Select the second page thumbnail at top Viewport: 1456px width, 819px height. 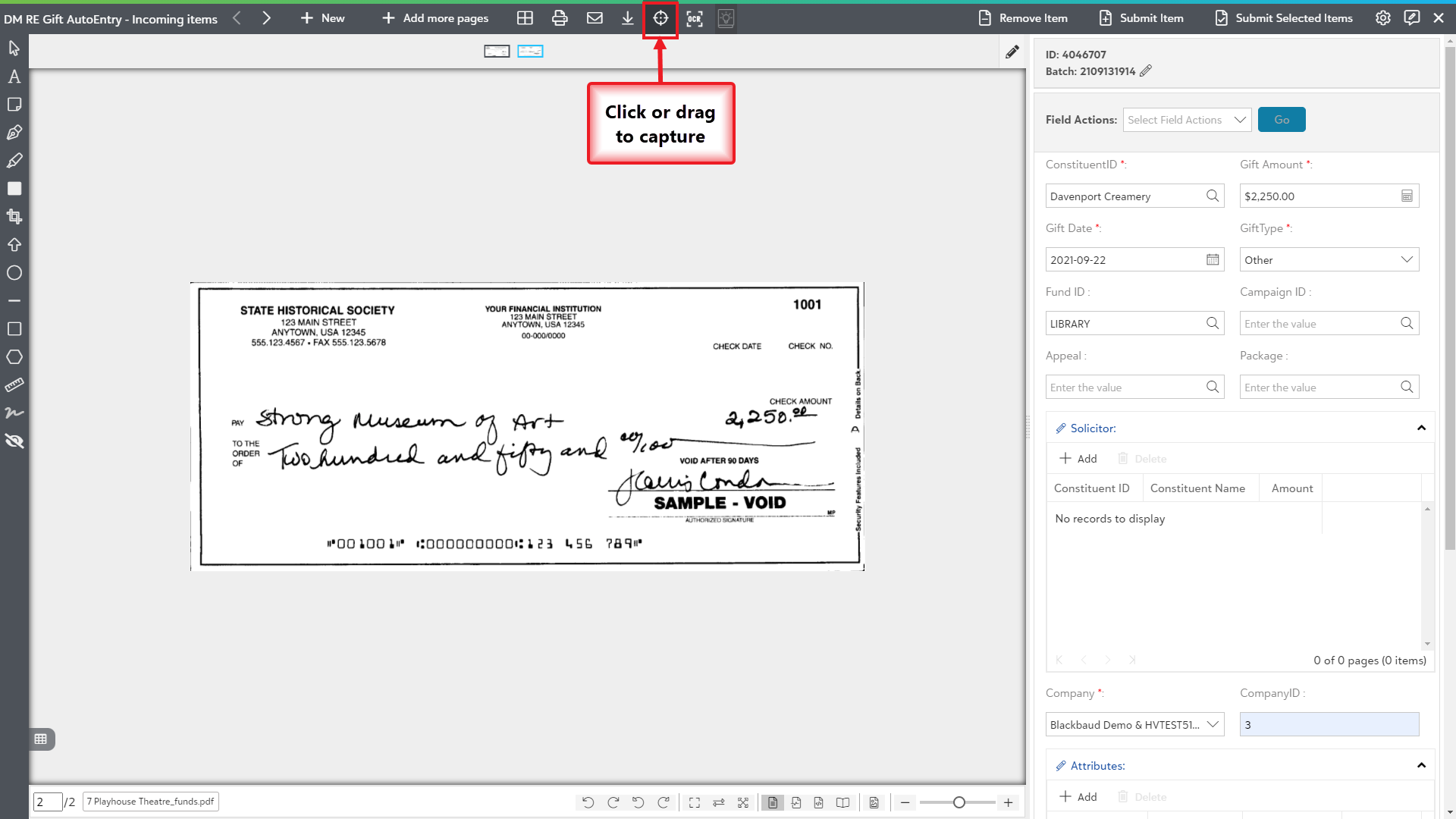pos(530,51)
